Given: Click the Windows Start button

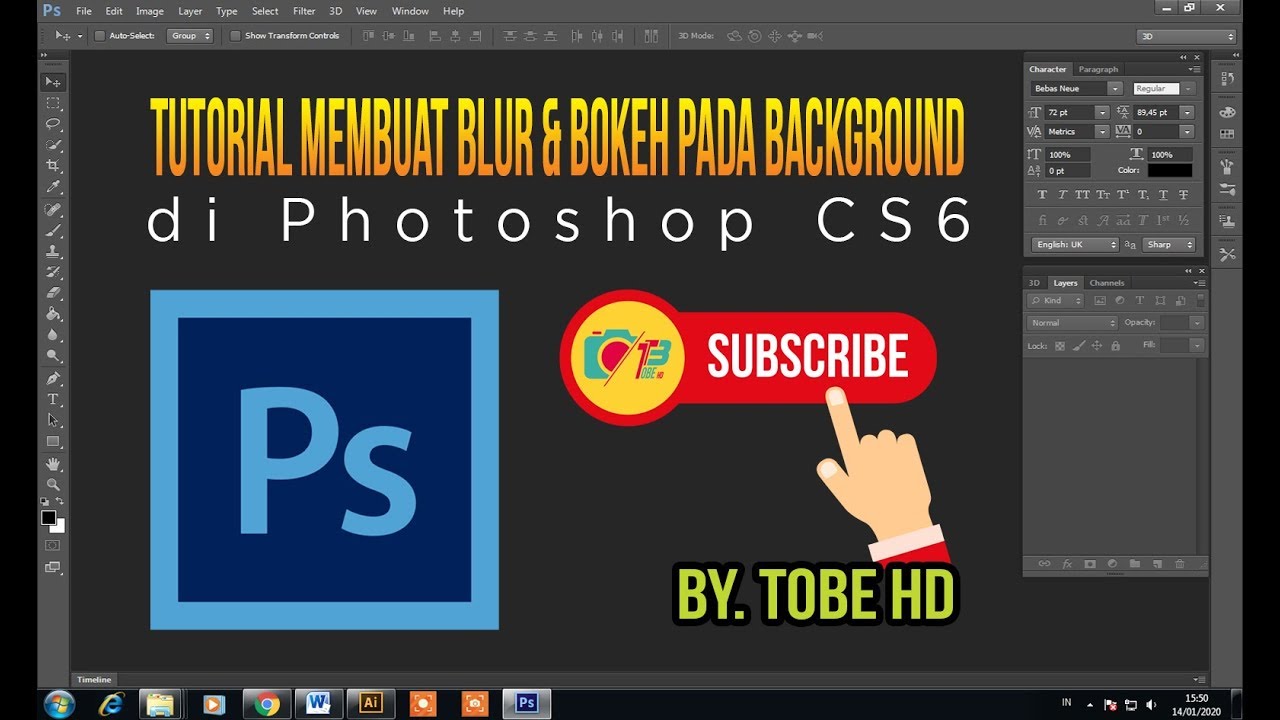Looking at the screenshot, I should click(59, 704).
